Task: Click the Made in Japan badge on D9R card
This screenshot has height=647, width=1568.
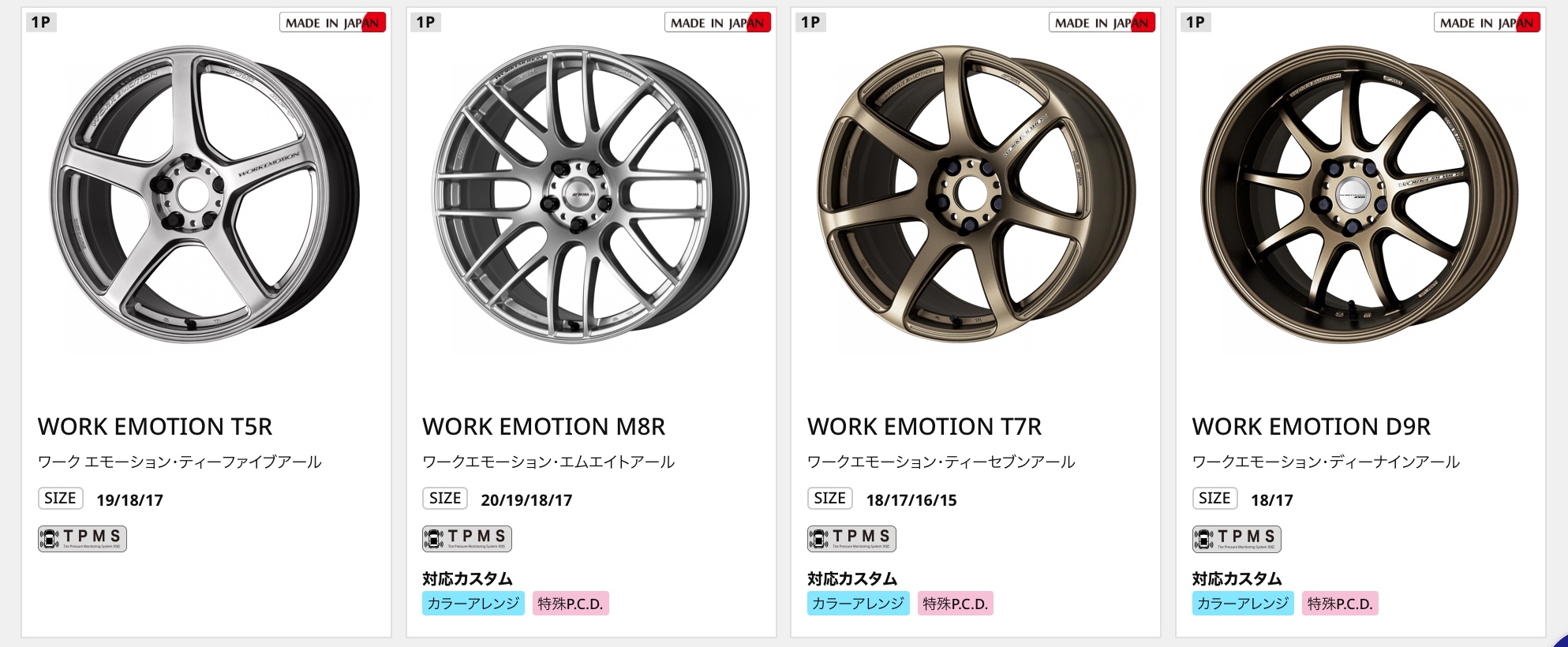Action: (x=1487, y=23)
